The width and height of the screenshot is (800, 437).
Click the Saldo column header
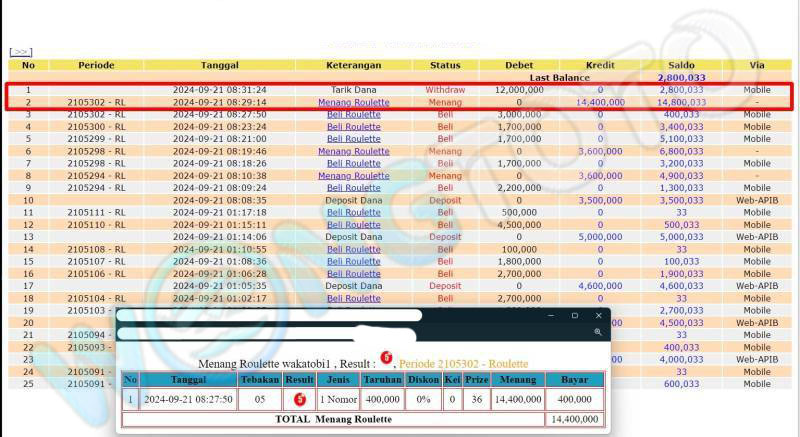680,65
